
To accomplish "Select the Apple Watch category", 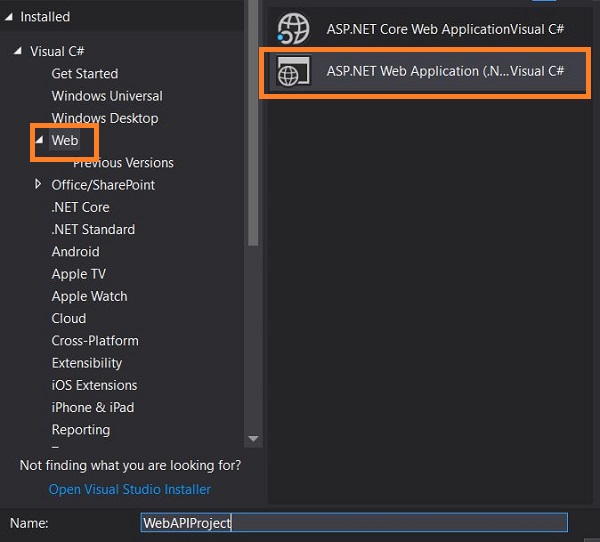I will 90,296.
